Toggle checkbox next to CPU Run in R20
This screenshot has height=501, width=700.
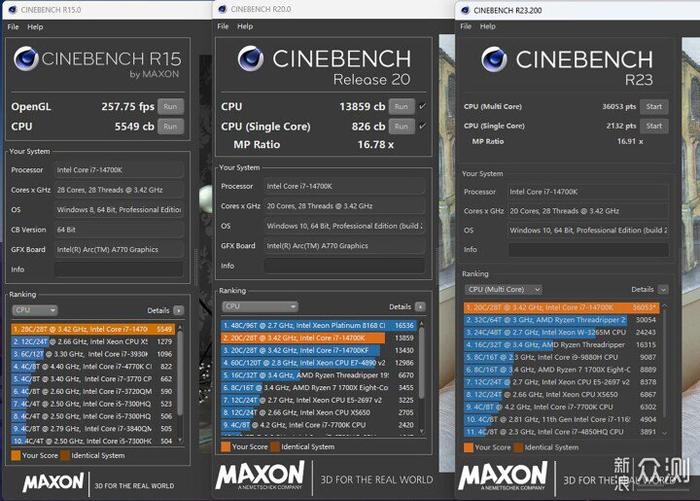point(422,106)
